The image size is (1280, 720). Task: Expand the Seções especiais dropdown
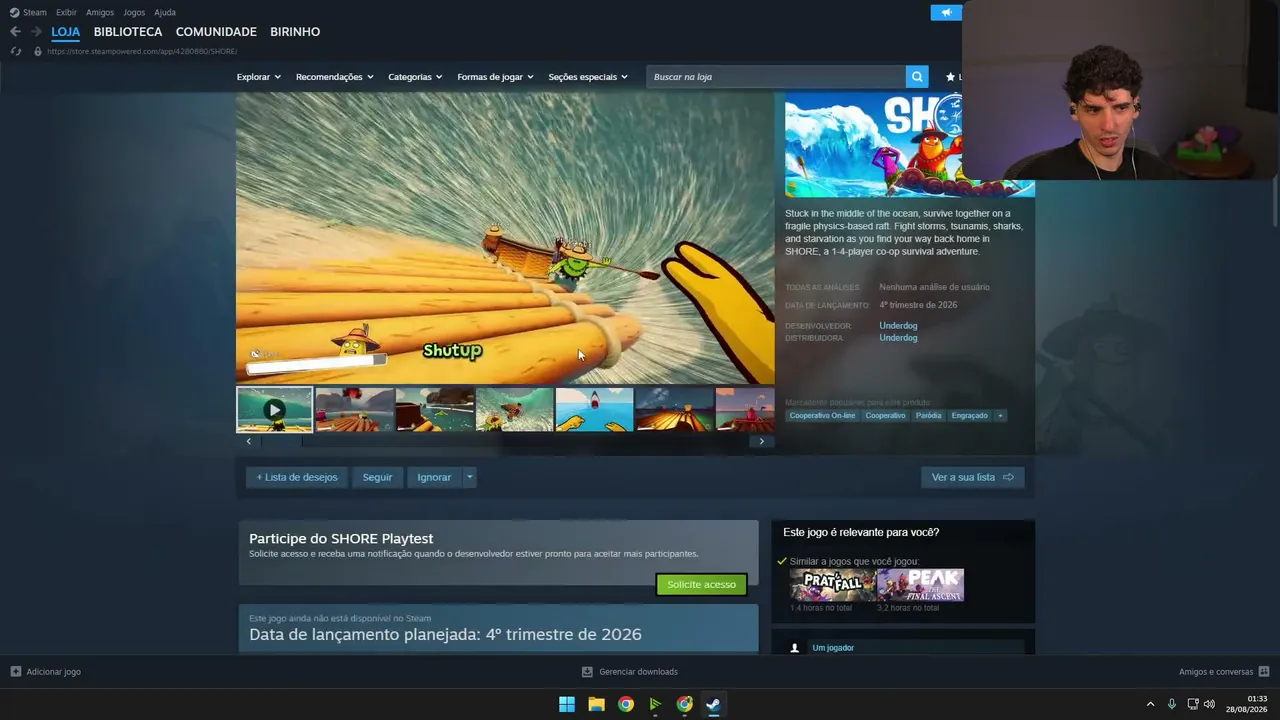point(588,77)
